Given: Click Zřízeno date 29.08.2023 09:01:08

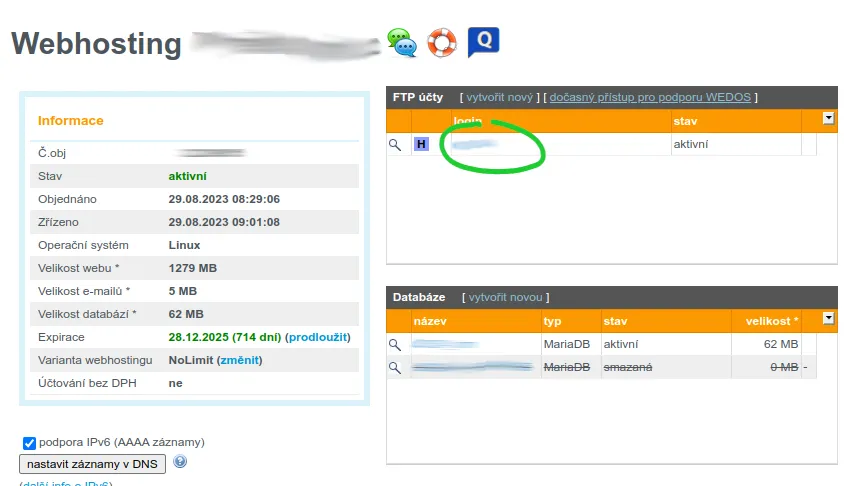Looking at the screenshot, I should pos(224,223).
